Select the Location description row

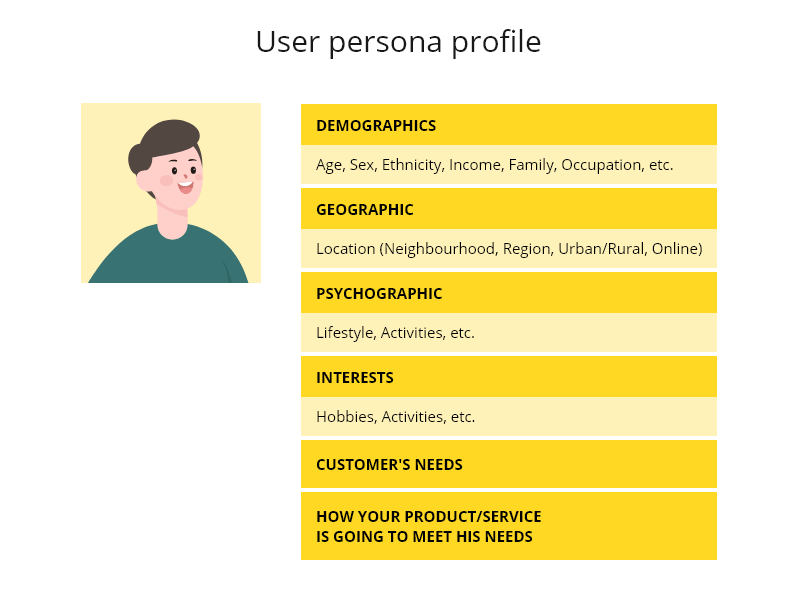(x=508, y=249)
